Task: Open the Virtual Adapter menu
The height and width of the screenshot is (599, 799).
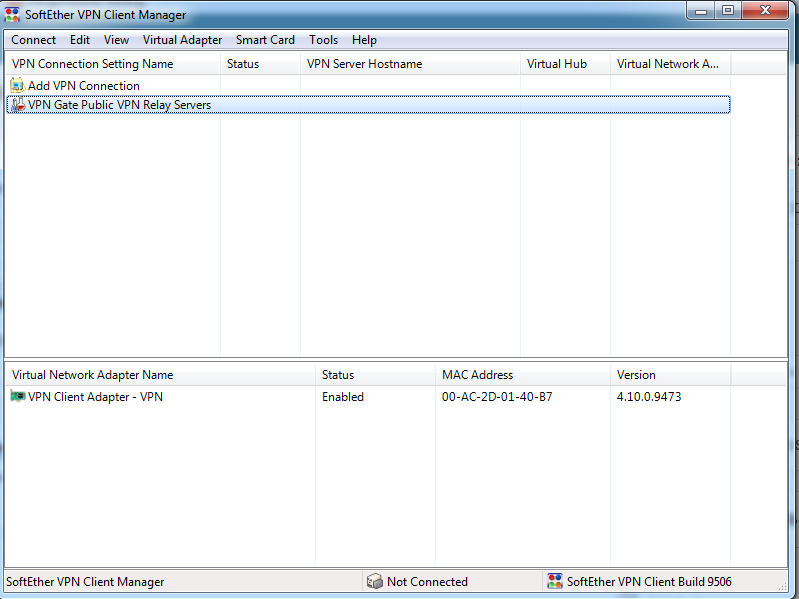Action: [182, 40]
